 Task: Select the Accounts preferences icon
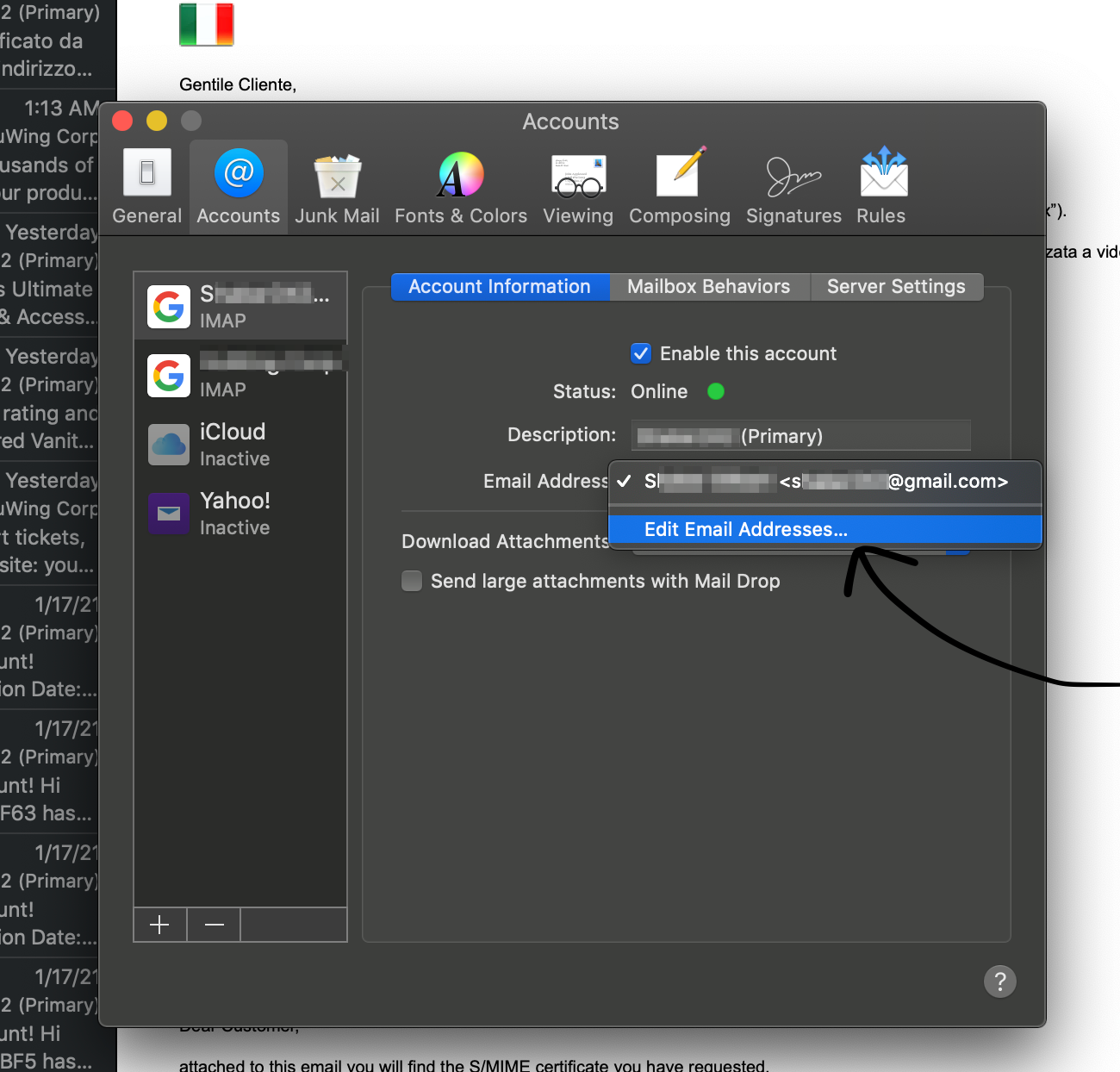click(x=239, y=187)
